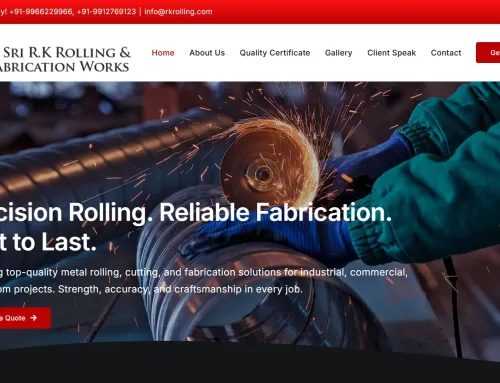Open the Gallery menu item
500x383 pixels.
[x=338, y=53]
